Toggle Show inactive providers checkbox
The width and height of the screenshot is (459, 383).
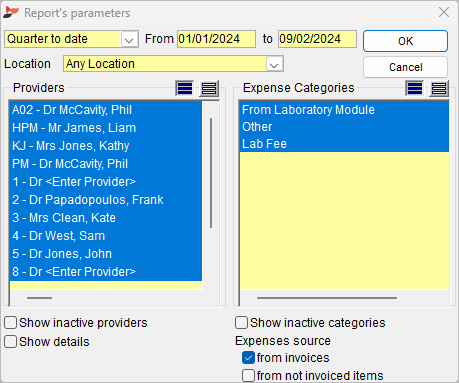[x=10, y=323]
